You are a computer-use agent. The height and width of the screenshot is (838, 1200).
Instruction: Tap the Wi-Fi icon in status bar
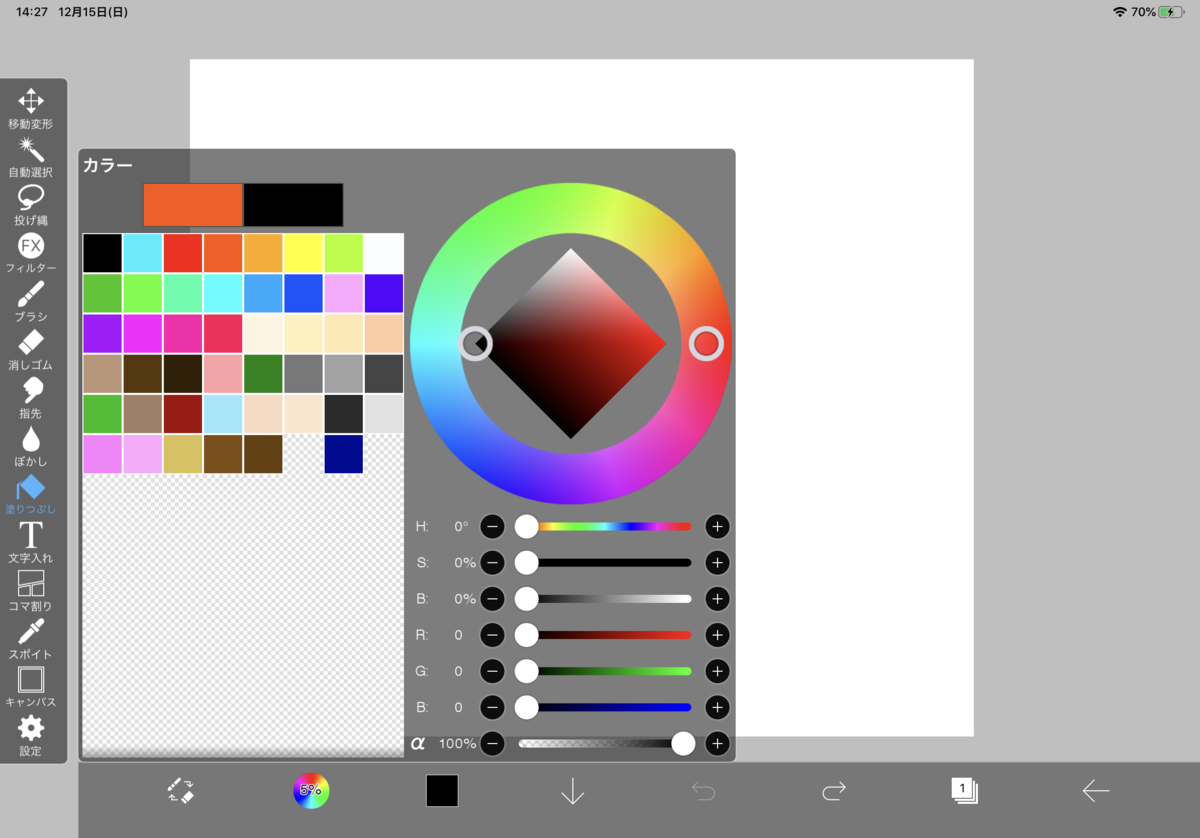point(1119,12)
